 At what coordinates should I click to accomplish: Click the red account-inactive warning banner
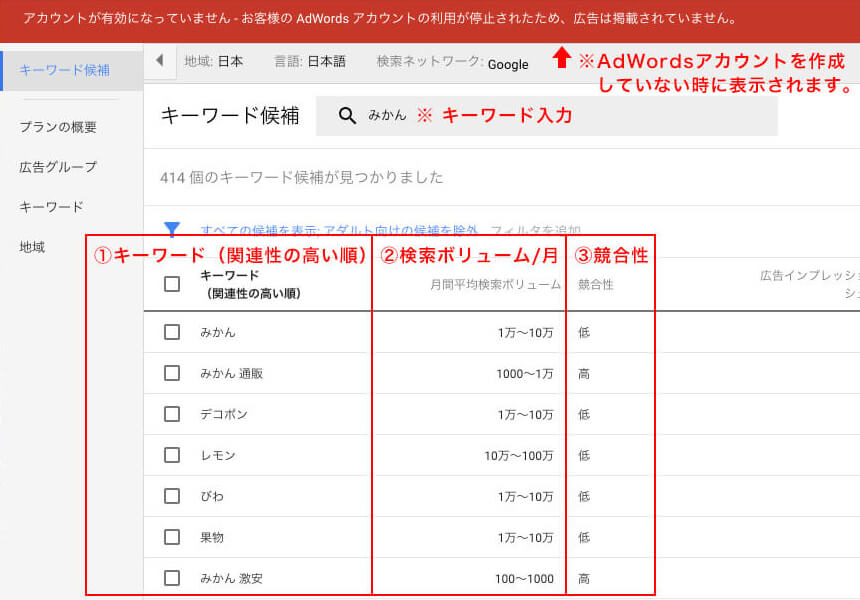pyautogui.click(x=430, y=21)
